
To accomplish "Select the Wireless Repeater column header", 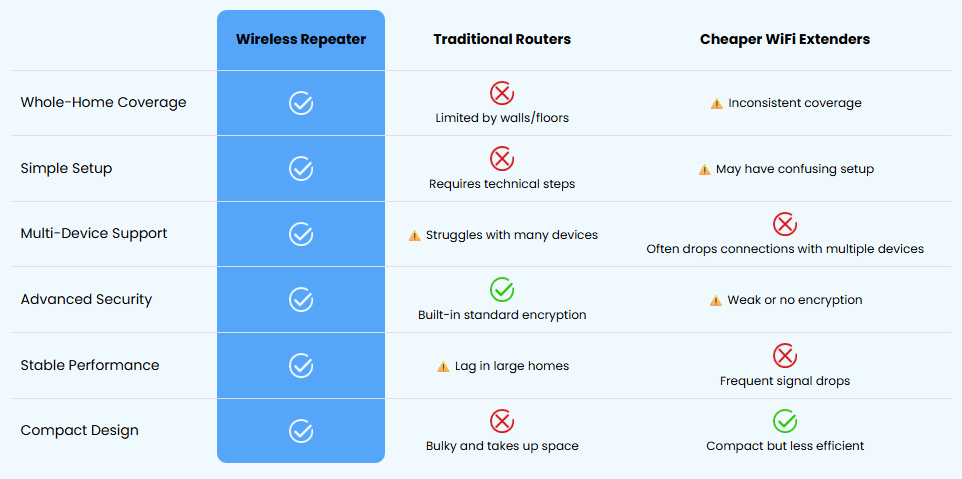I will tap(301, 39).
